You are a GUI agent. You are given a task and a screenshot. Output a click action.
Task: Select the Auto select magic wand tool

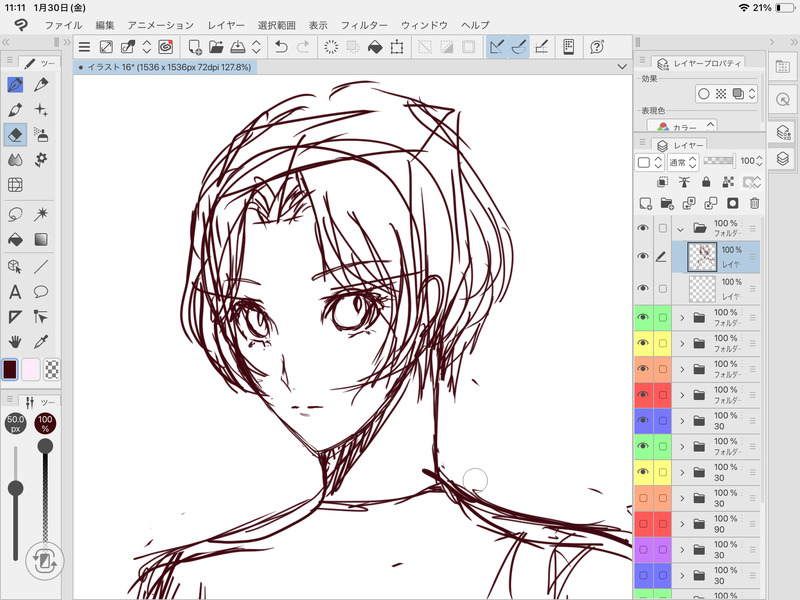41,214
